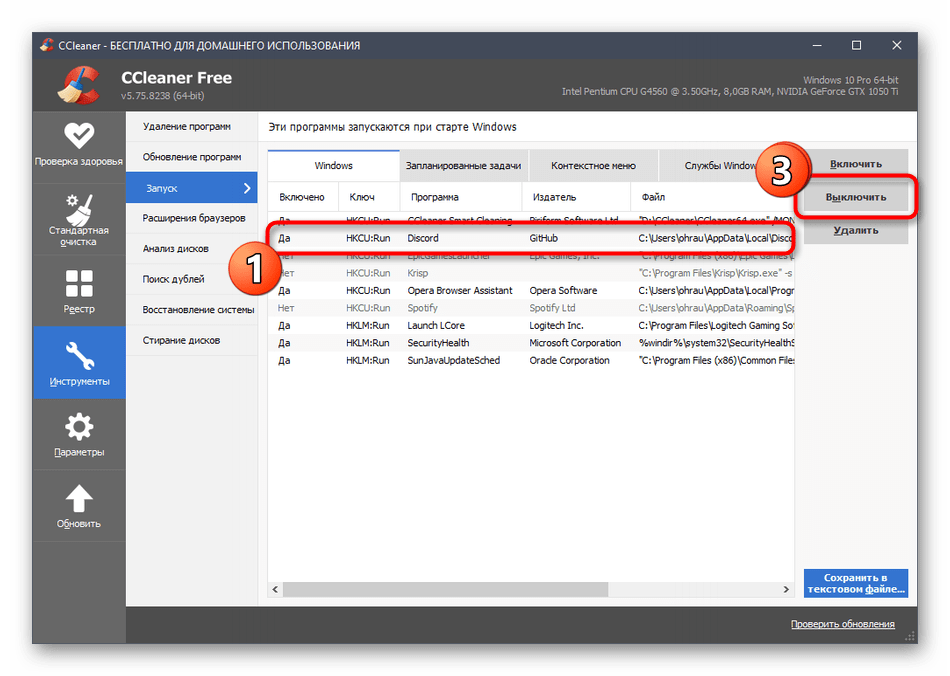Click the horizontal scrollbar right arrow
The height and width of the screenshot is (676, 950).
click(786, 589)
